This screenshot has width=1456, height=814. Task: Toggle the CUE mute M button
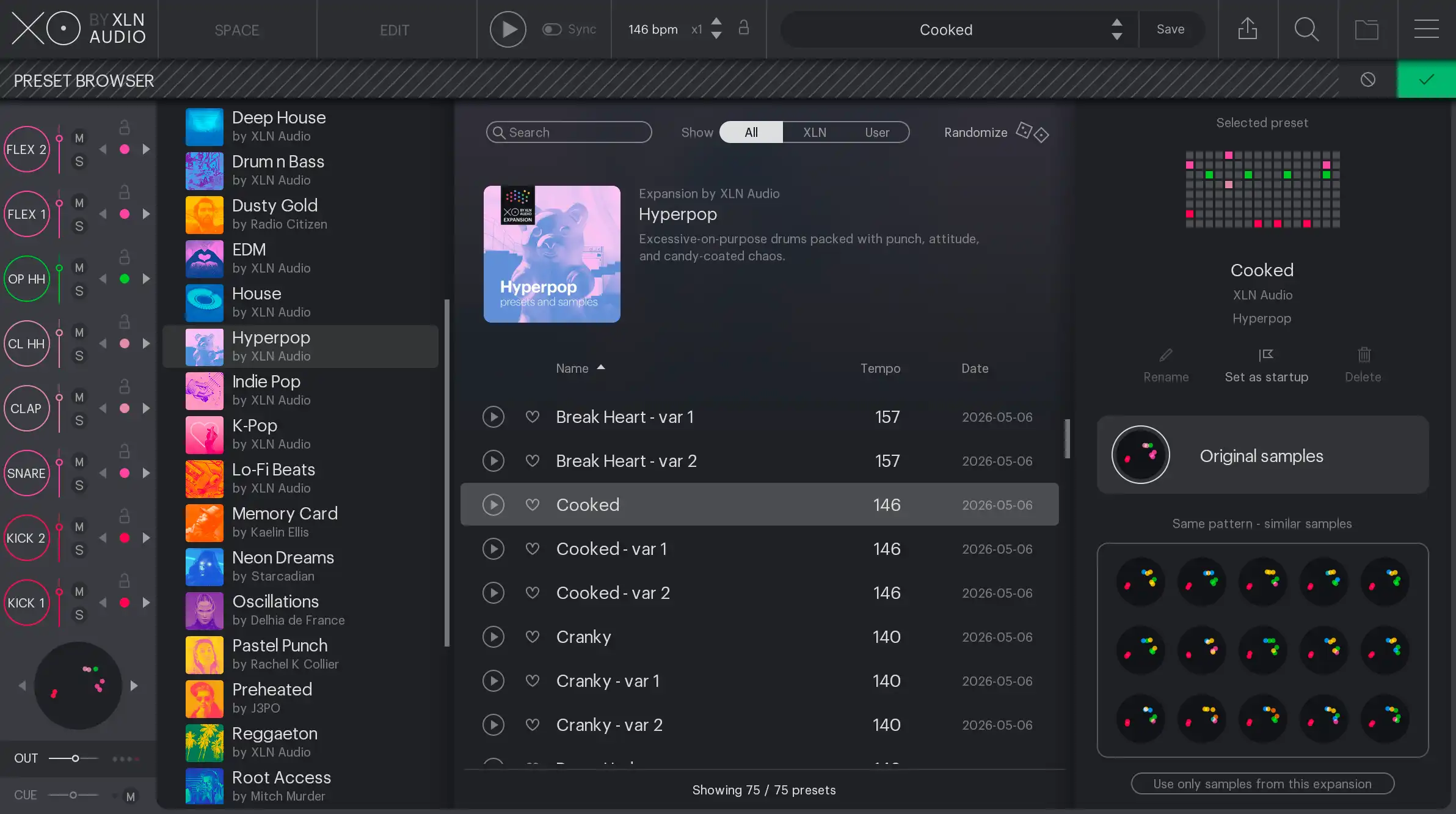click(x=130, y=796)
